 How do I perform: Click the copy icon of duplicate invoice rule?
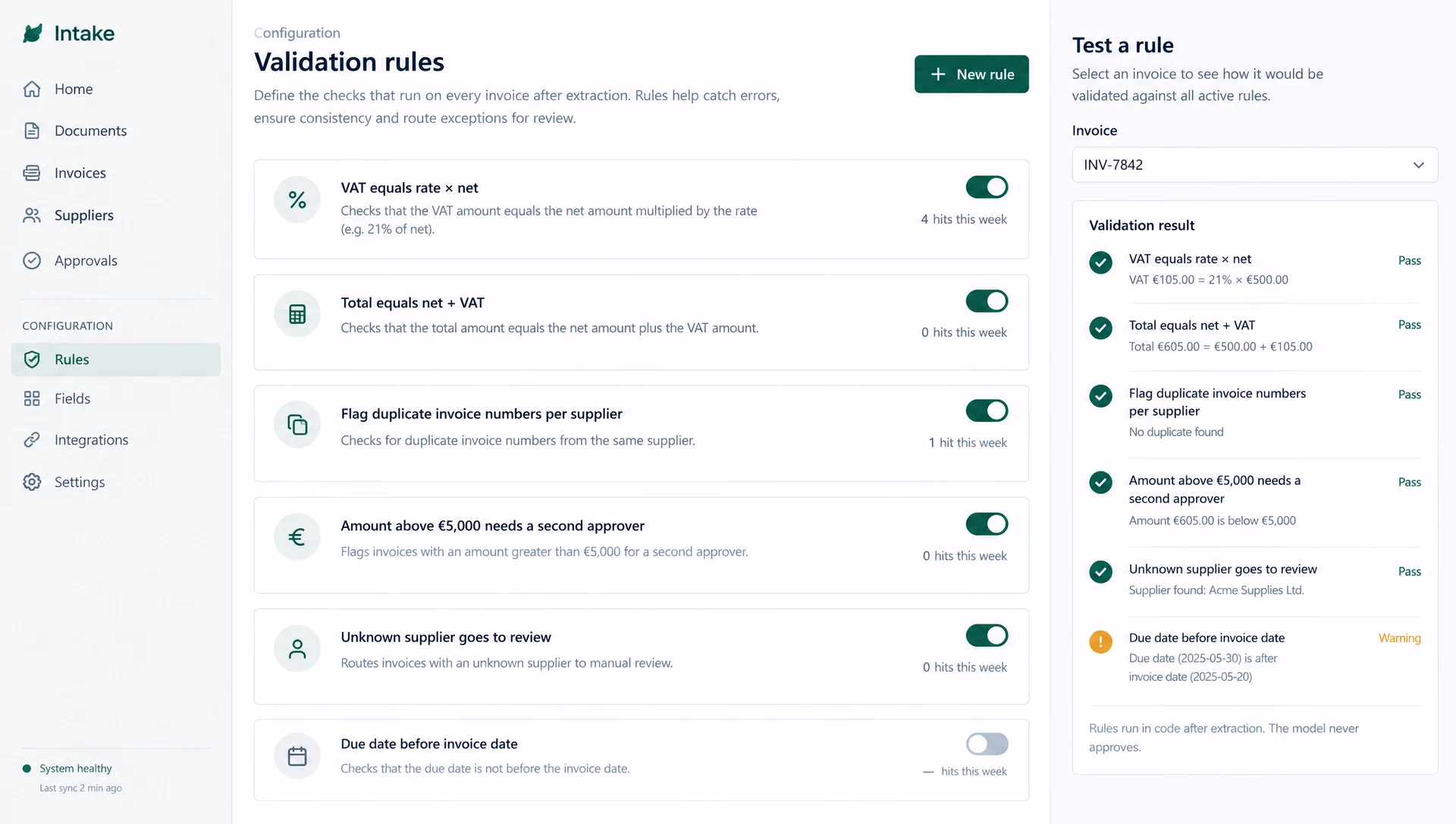pos(297,424)
